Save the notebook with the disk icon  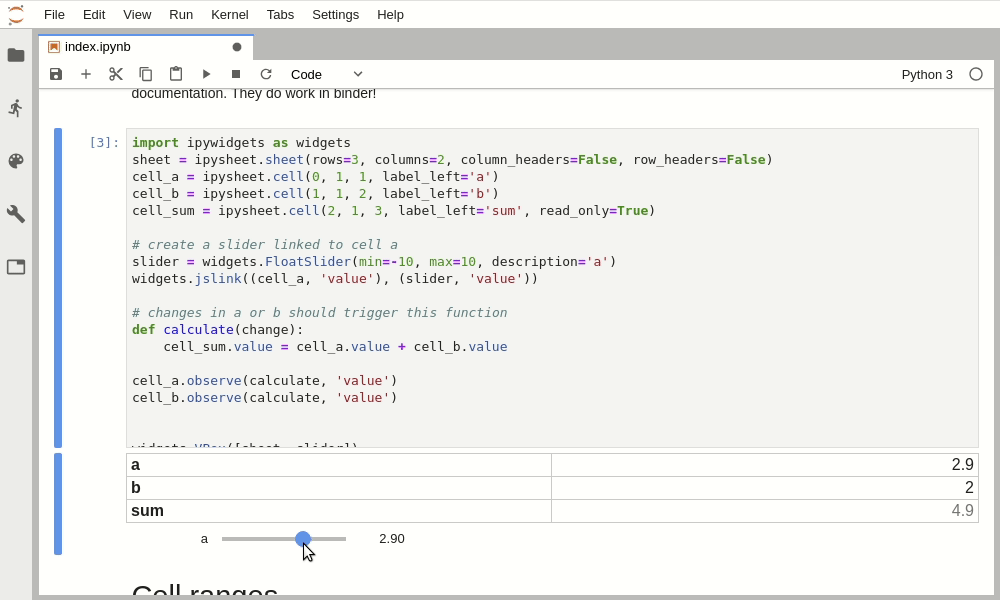pos(56,74)
